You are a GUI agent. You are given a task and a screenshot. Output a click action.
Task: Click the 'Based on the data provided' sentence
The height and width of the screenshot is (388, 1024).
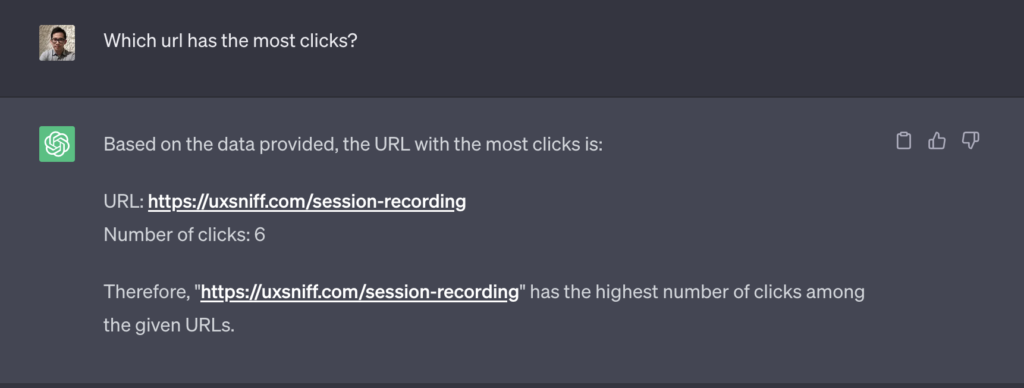[353, 144]
